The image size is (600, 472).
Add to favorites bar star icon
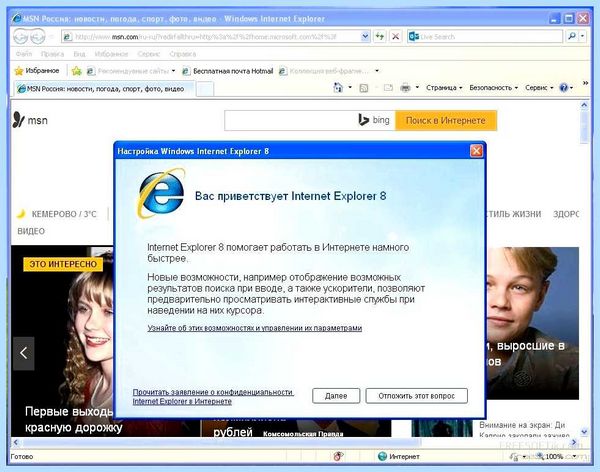click(77, 71)
